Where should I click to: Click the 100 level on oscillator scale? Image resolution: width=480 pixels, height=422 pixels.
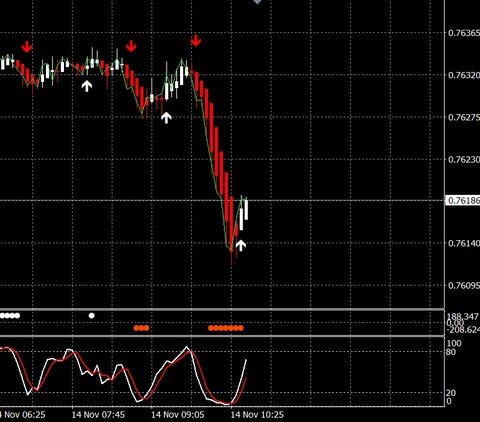point(454,343)
